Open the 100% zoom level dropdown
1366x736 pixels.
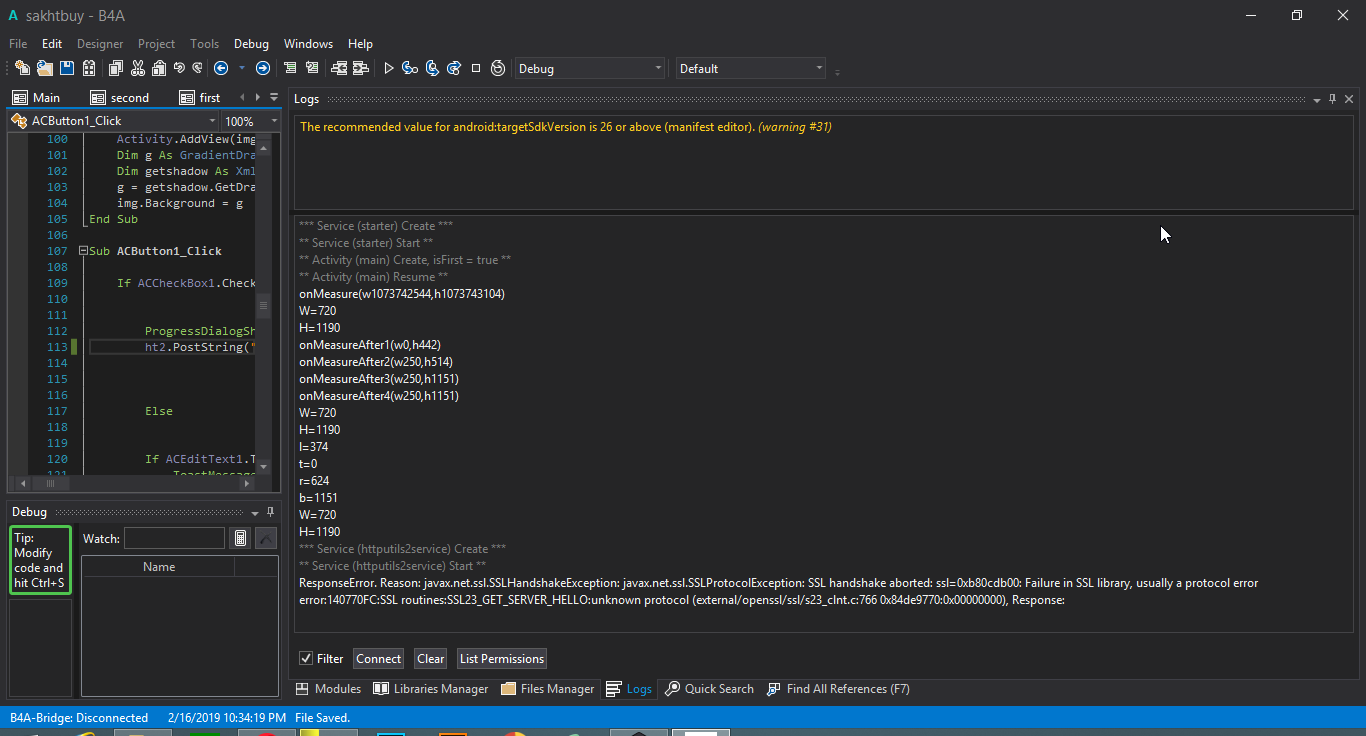click(273, 121)
